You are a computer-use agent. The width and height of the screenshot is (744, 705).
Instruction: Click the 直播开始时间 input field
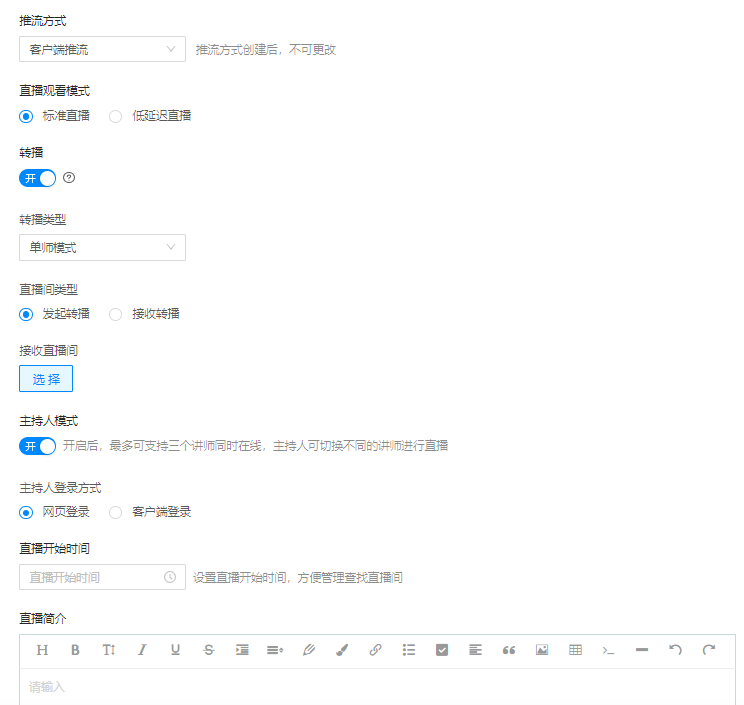pyautogui.click(x=95, y=577)
